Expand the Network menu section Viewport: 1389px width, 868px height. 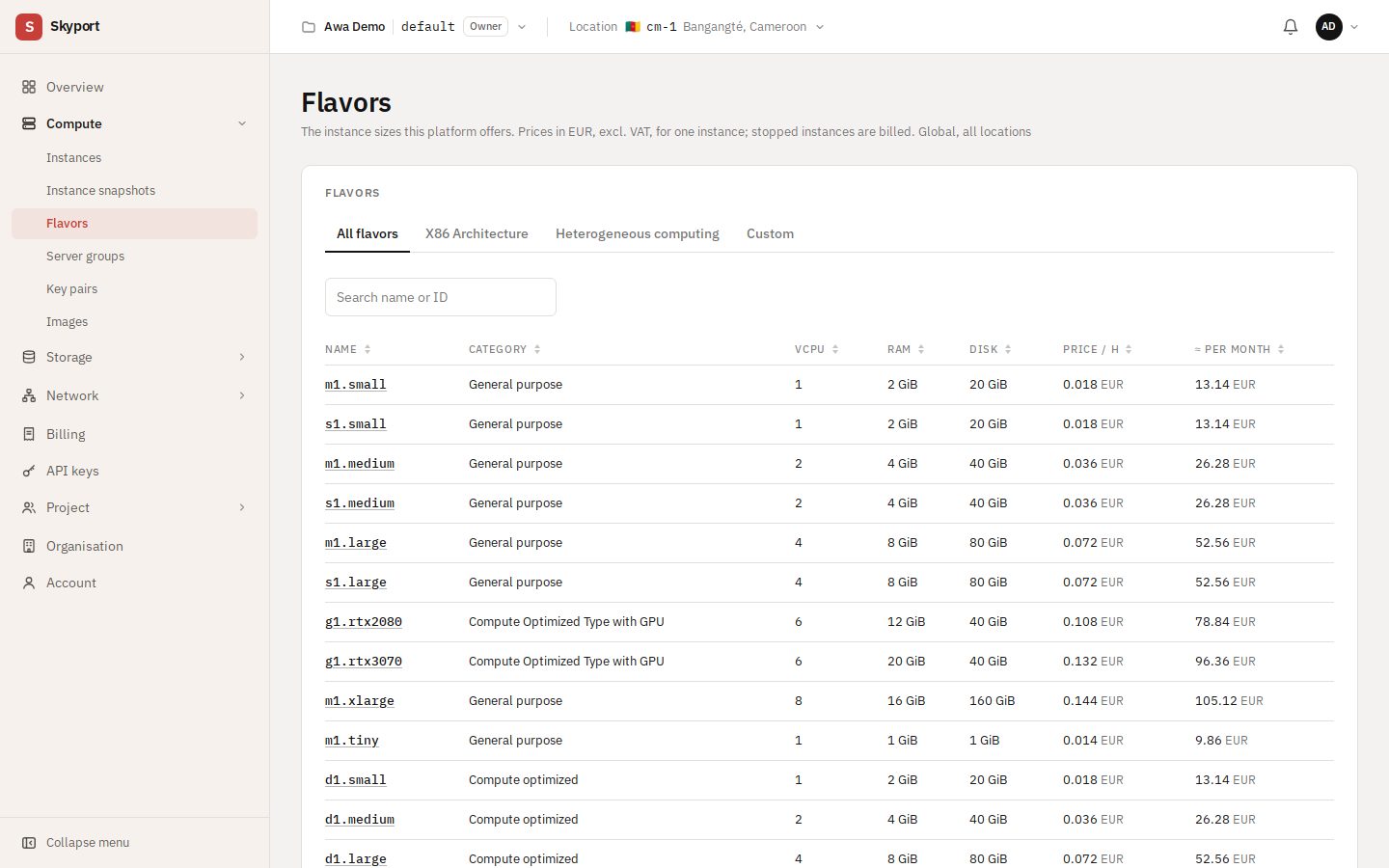(x=242, y=395)
